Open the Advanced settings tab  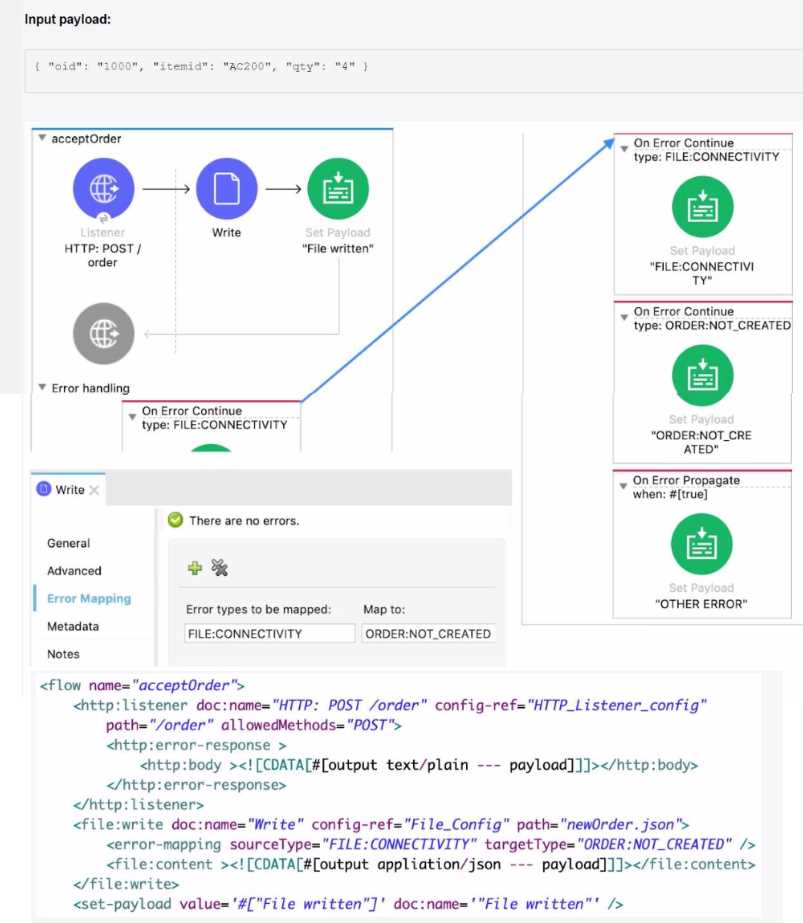[x=74, y=571]
